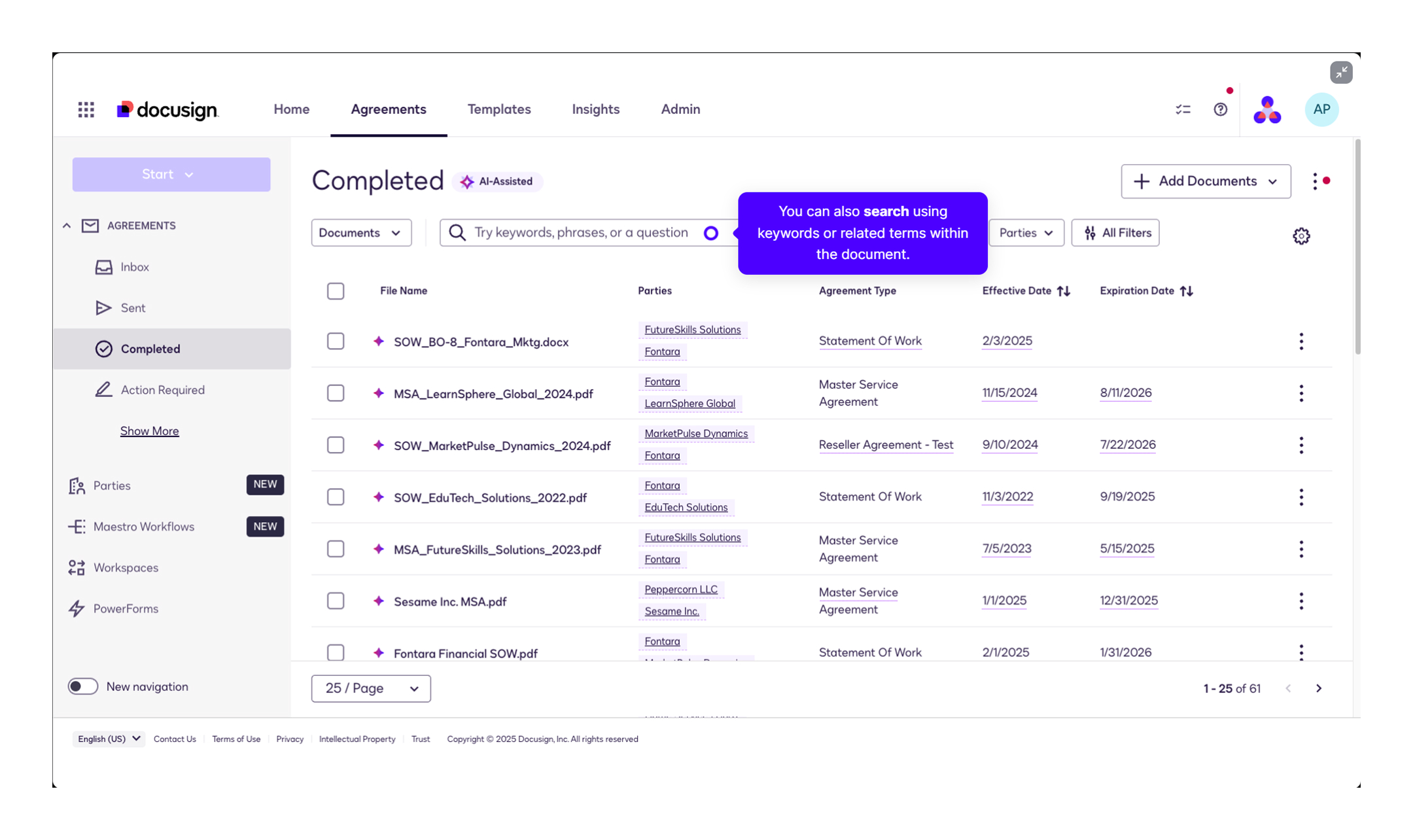Screen dimensions: 1413x840
Task: Toggle the New navigation switch
Action: (83, 686)
